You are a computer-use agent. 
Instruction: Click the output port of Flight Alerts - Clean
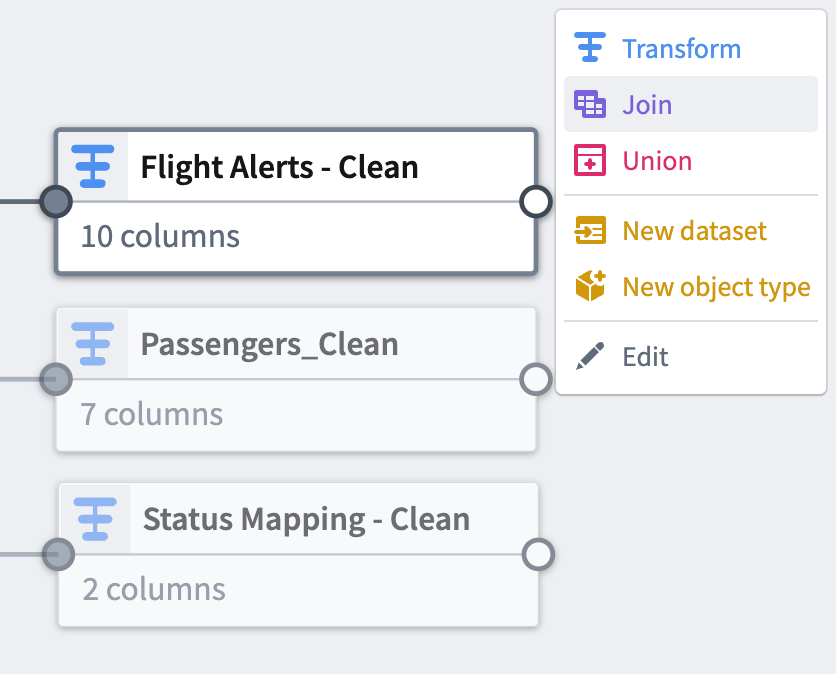coord(536,202)
